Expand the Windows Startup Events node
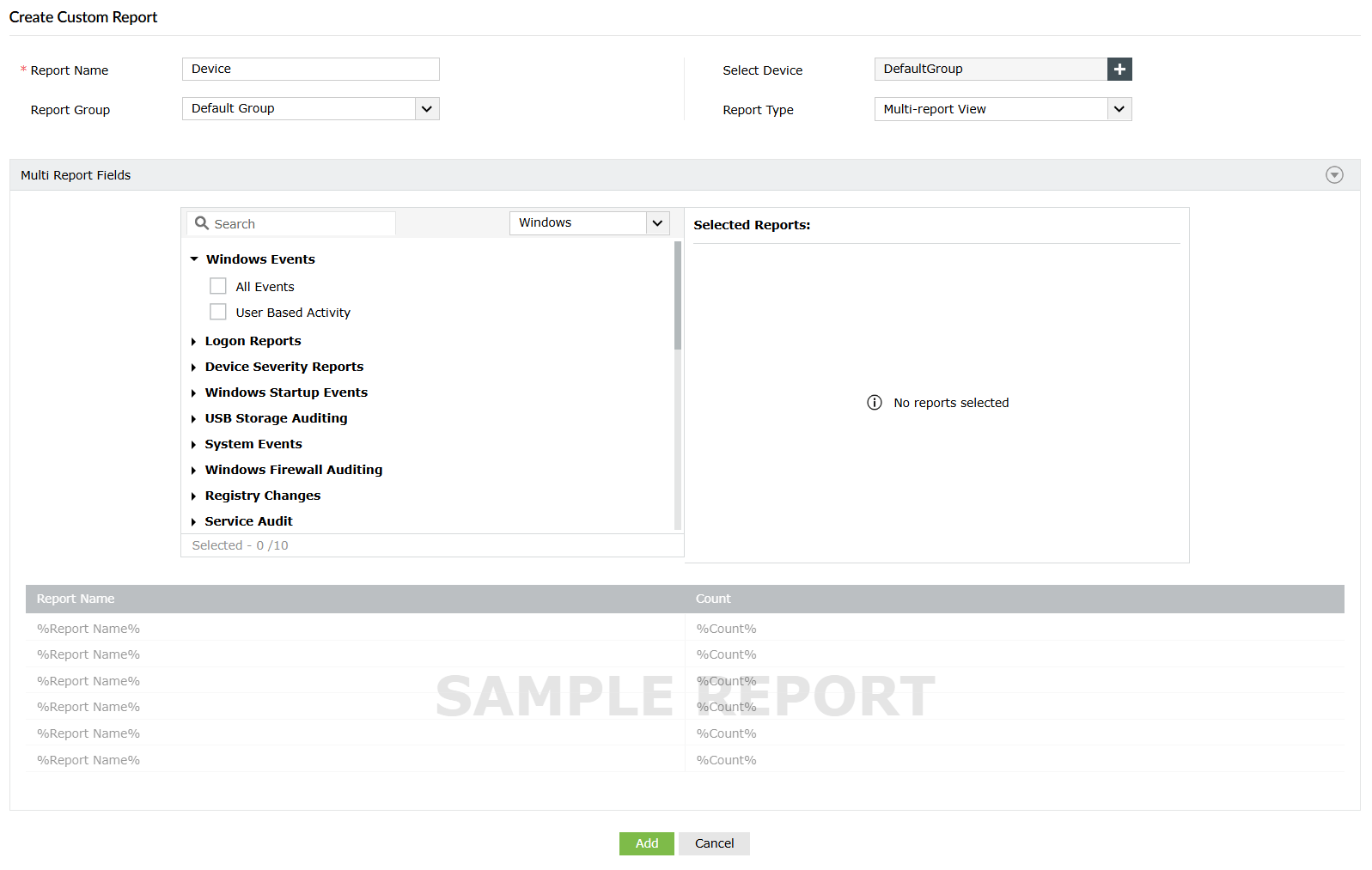 pyautogui.click(x=194, y=393)
